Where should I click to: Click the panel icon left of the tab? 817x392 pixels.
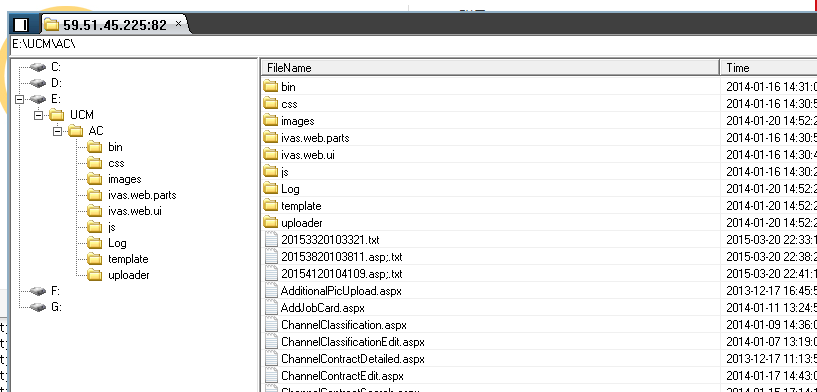(20, 24)
